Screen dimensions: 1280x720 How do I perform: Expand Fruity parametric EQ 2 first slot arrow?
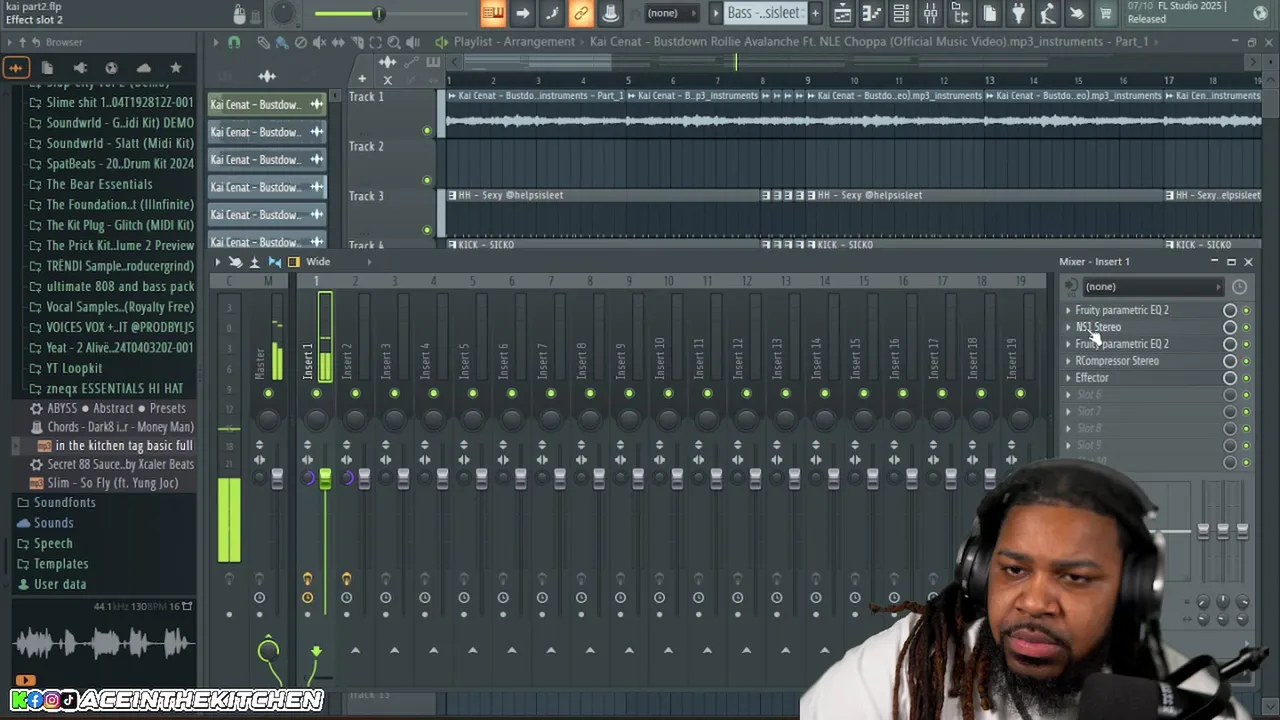coord(1068,310)
